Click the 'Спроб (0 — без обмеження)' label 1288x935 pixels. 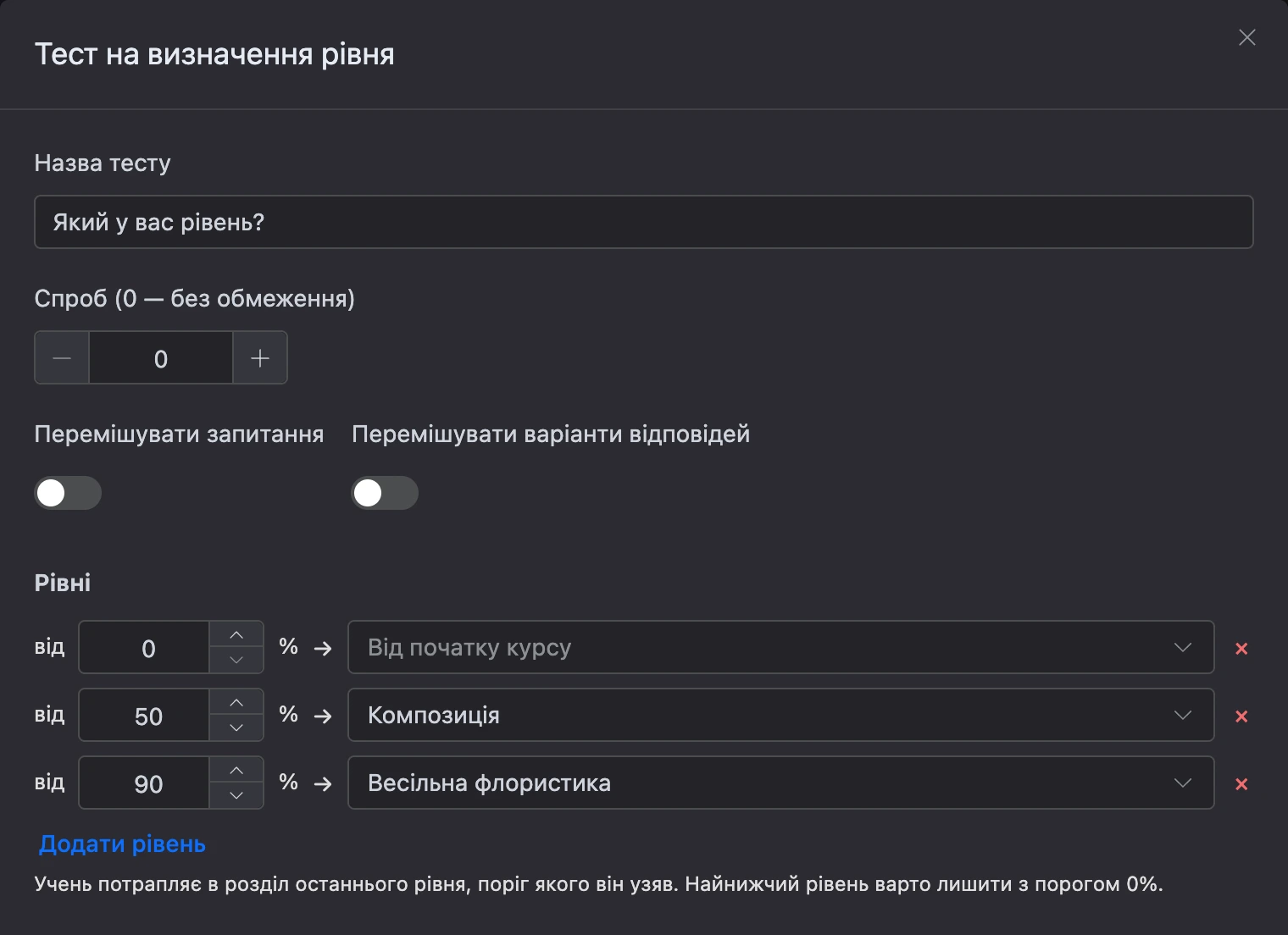coord(195,298)
